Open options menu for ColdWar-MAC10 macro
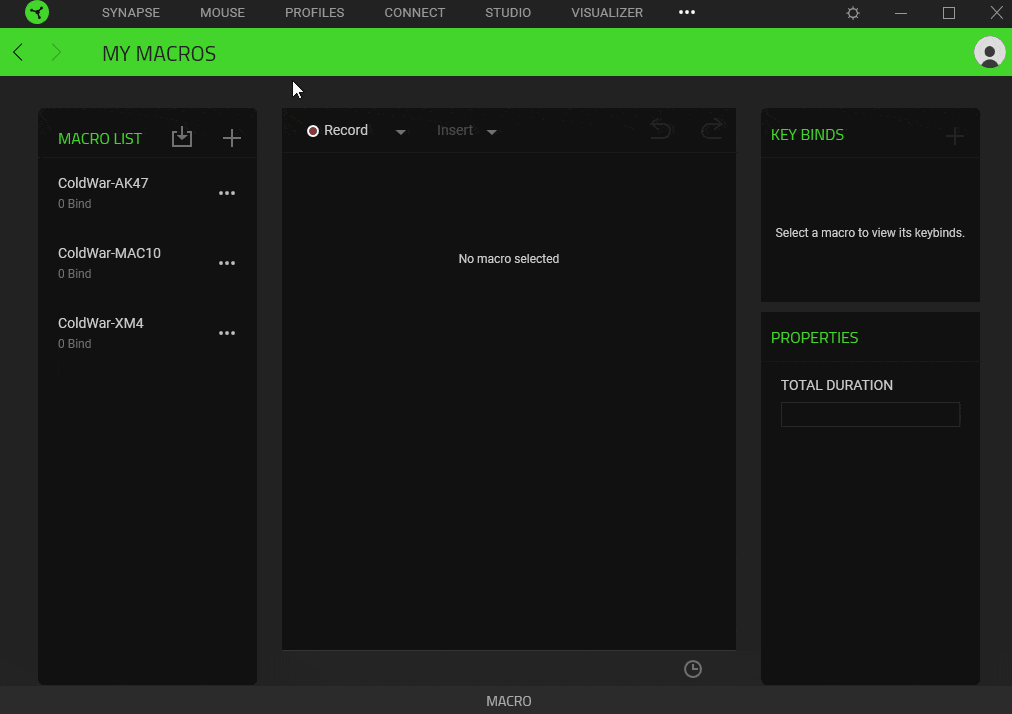This screenshot has height=714, width=1012. (x=227, y=262)
